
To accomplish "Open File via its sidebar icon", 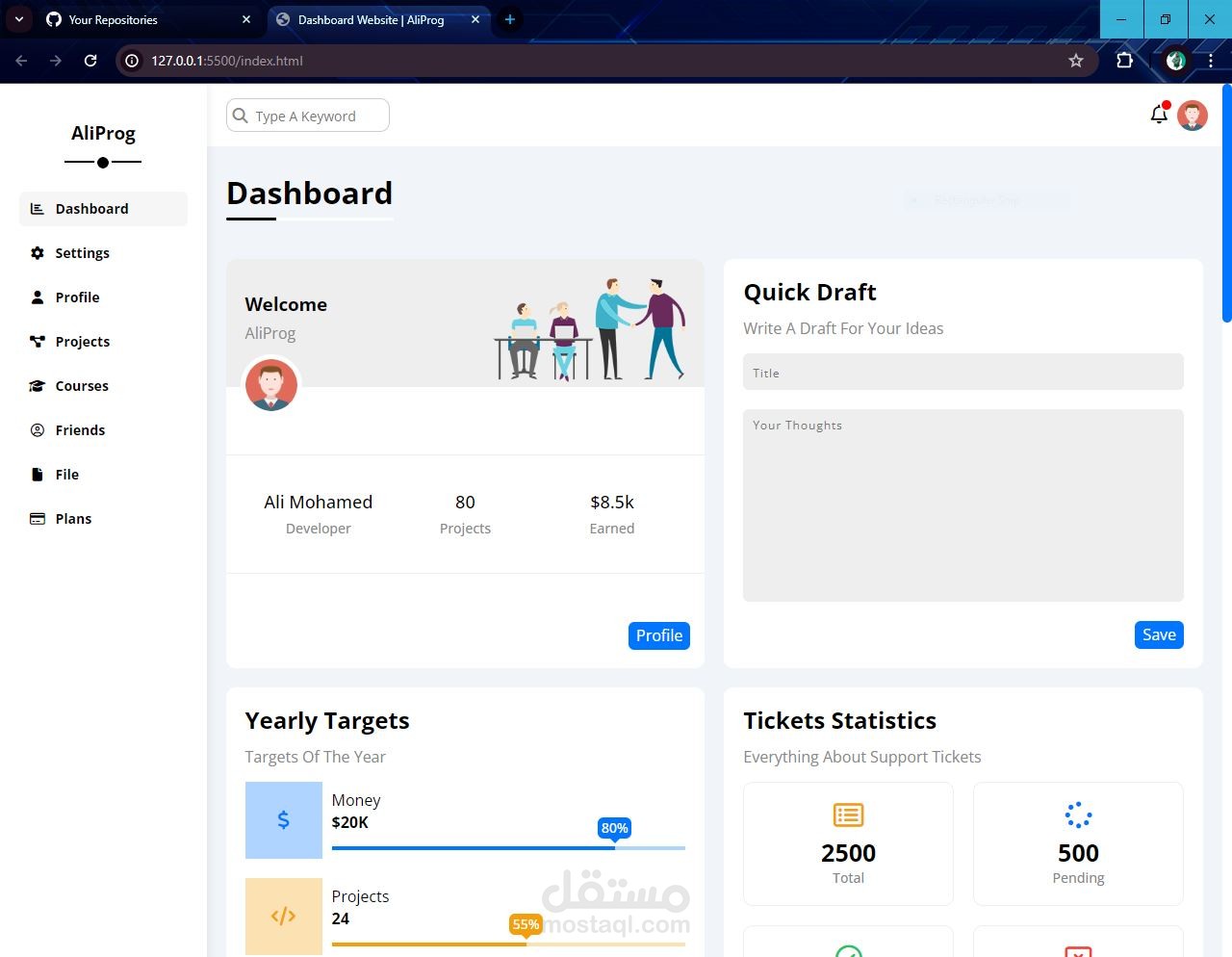I will (x=37, y=474).
